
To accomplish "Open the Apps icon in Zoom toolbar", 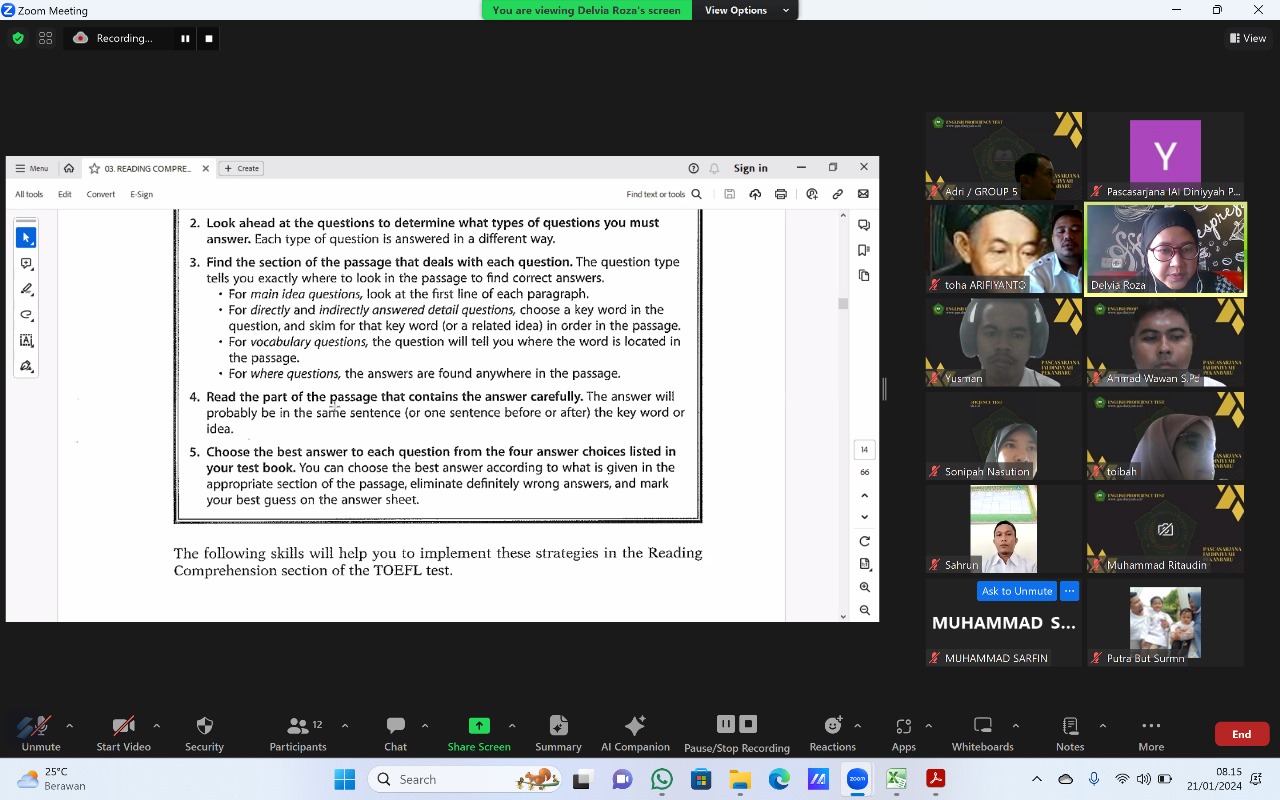I will pyautogui.click(x=903, y=727).
